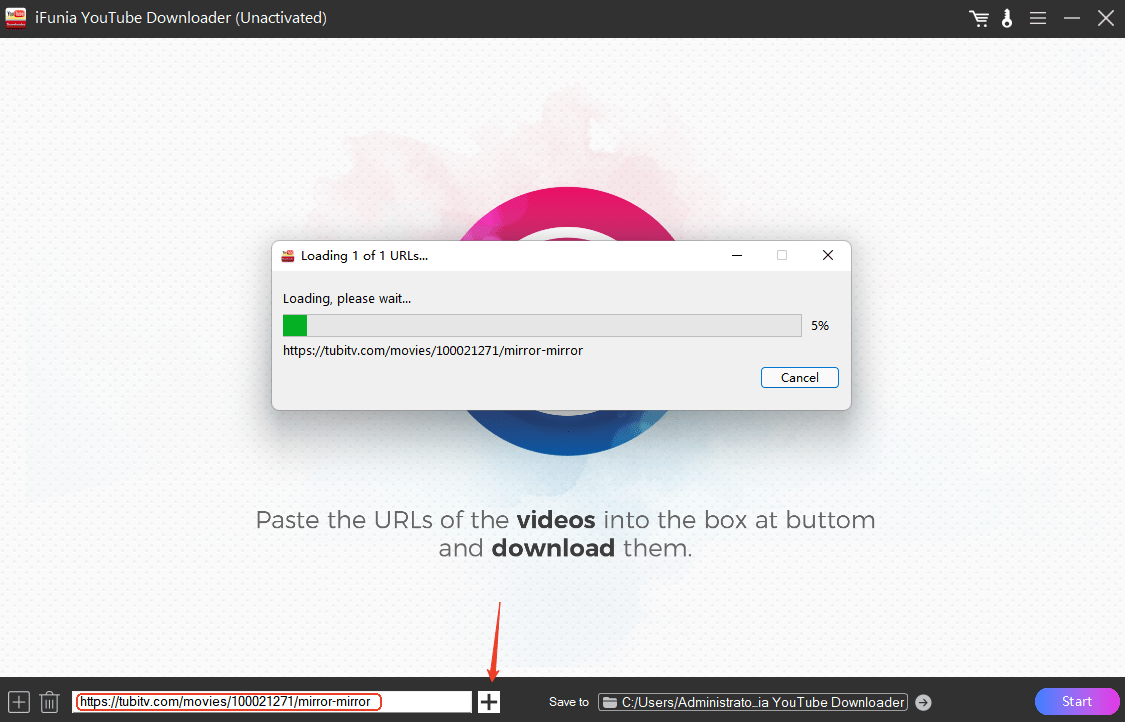The width and height of the screenshot is (1125, 722).
Task: Click the tubitv URL input field
Action: 272,701
